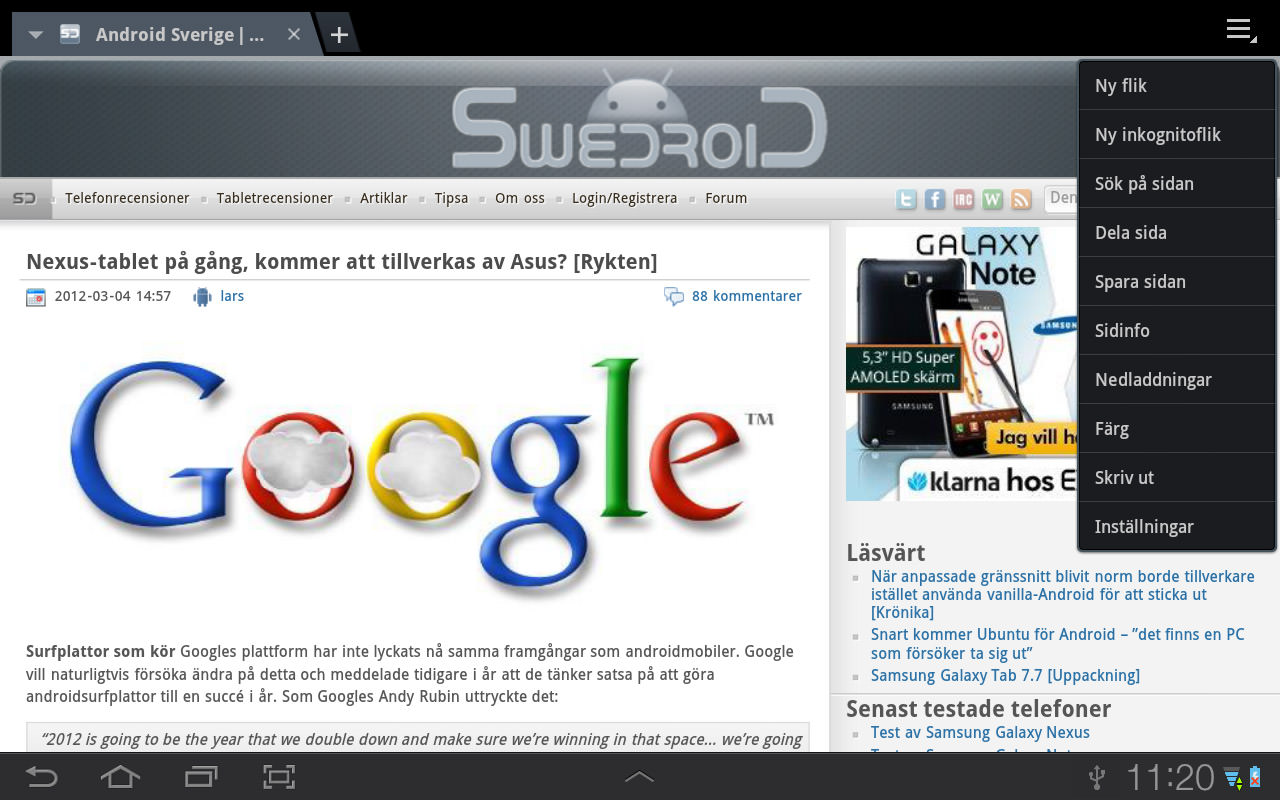Choose Färg in the menu
This screenshot has width=1280, height=800.
(x=1176, y=428)
